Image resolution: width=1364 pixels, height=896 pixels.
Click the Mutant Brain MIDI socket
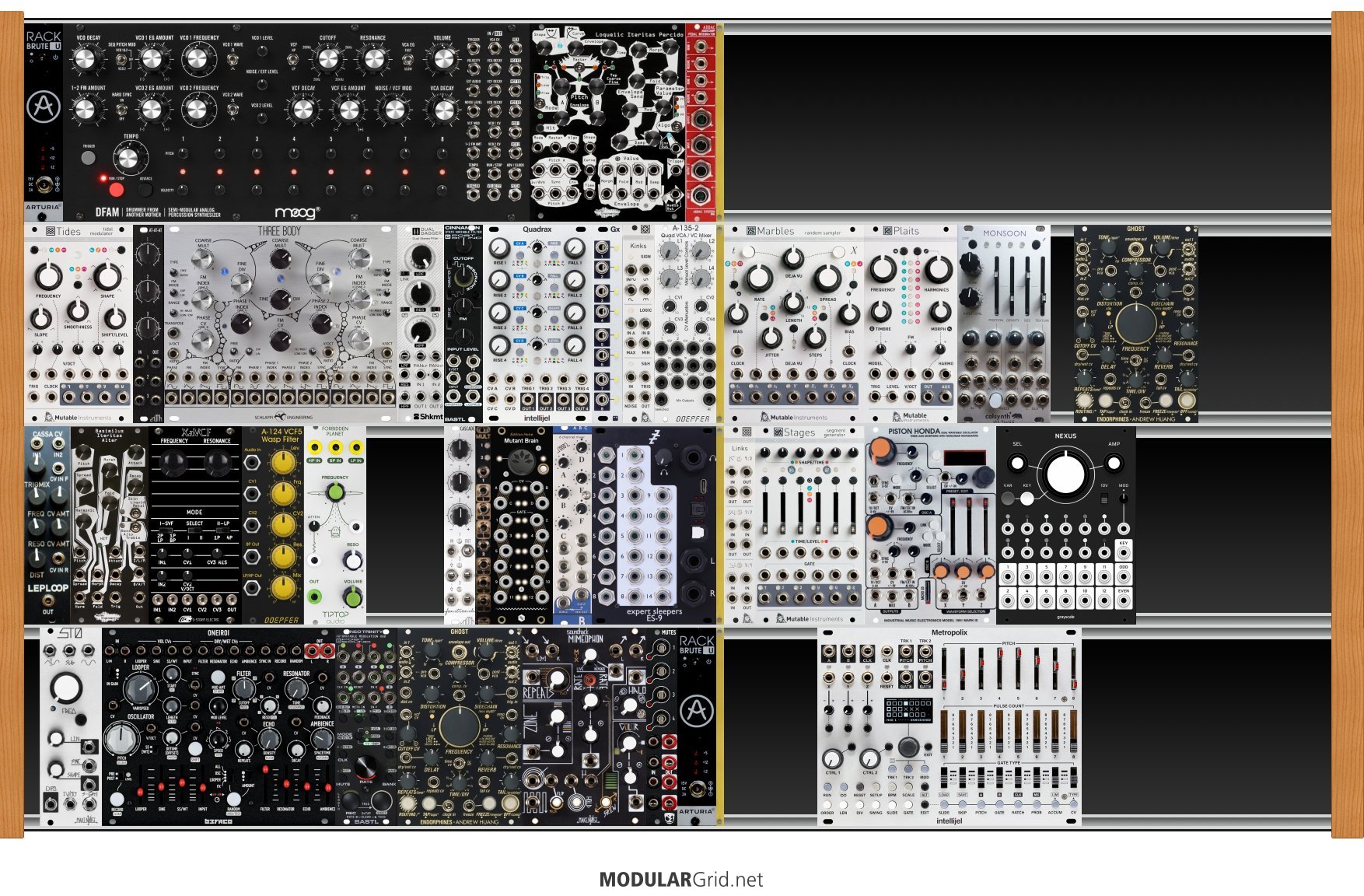point(520,462)
